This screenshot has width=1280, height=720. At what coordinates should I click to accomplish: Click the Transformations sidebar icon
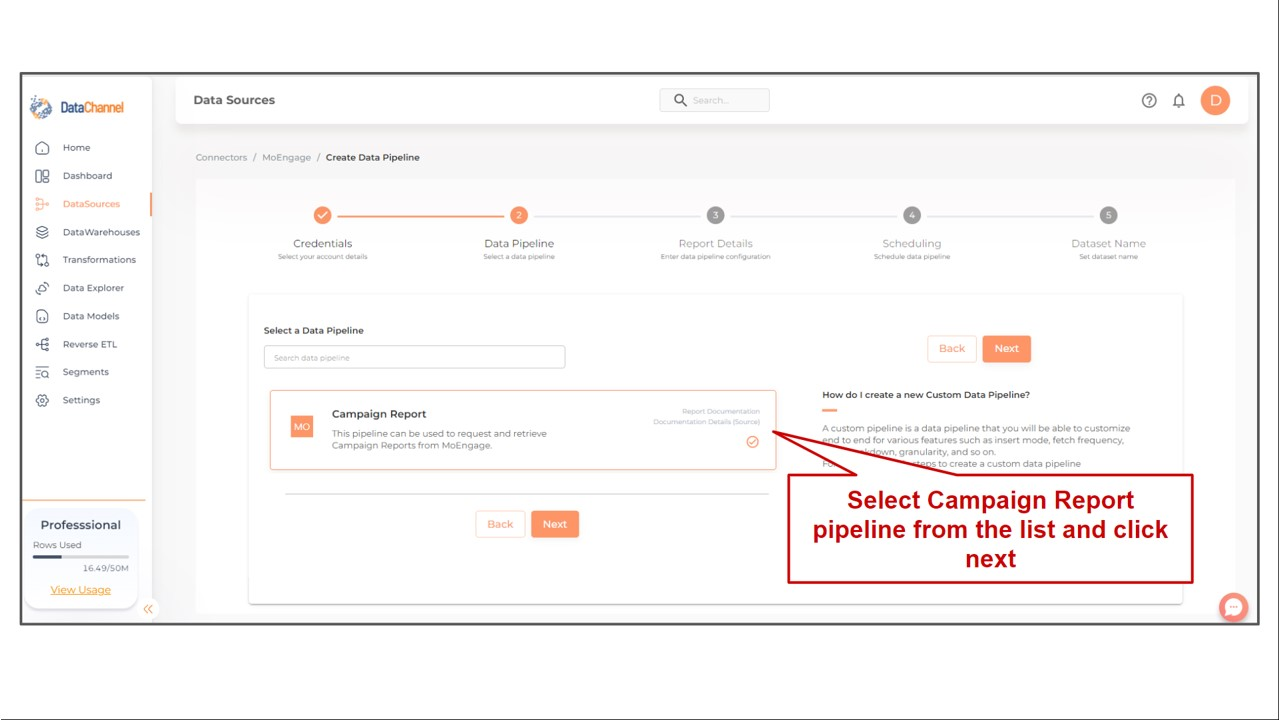pos(42,260)
